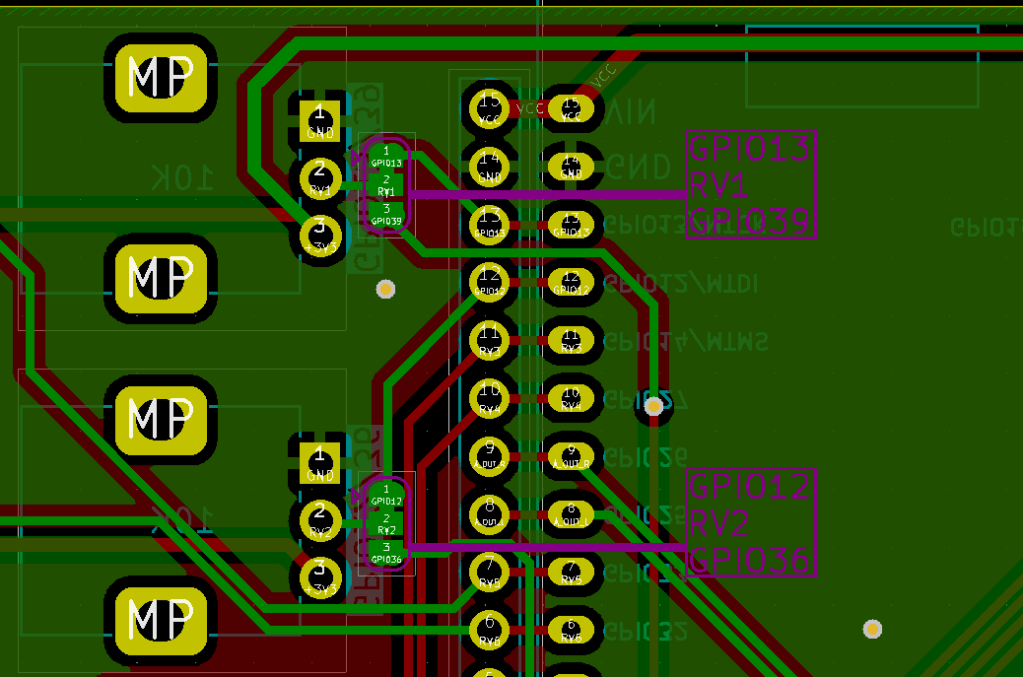This screenshot has height=677, width=1023.
Task: Click the via beside the GPIO27 silkscreen text
Action: 654,406
